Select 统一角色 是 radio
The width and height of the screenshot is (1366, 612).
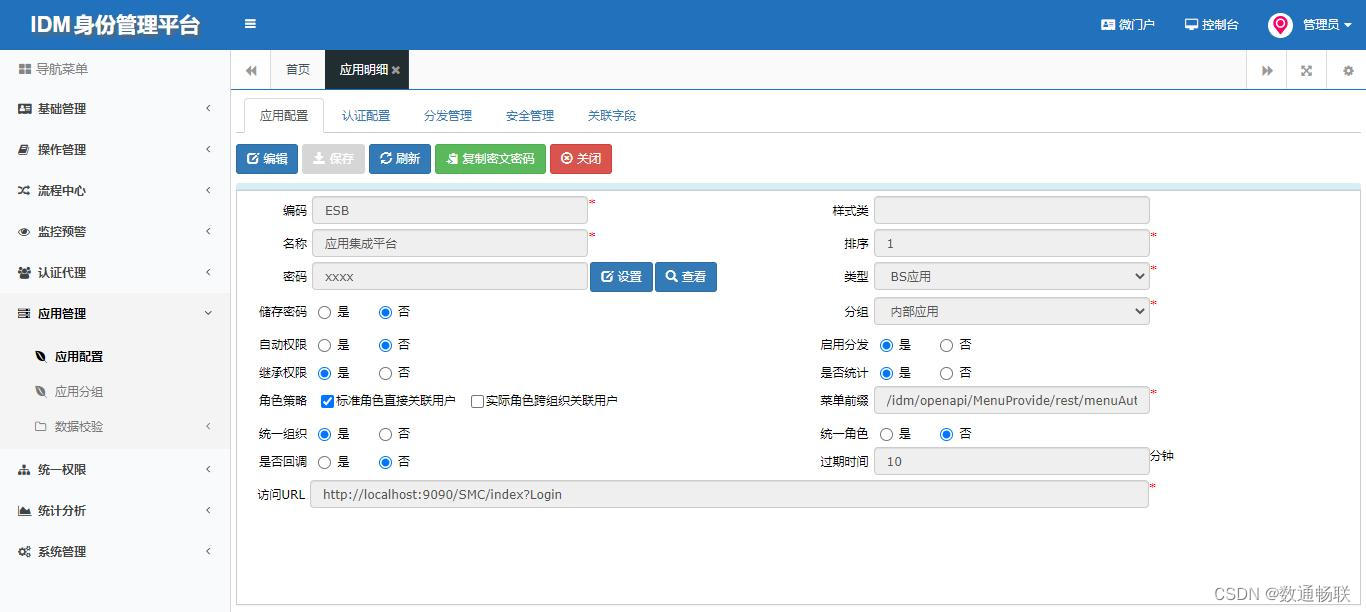point(886,434)
